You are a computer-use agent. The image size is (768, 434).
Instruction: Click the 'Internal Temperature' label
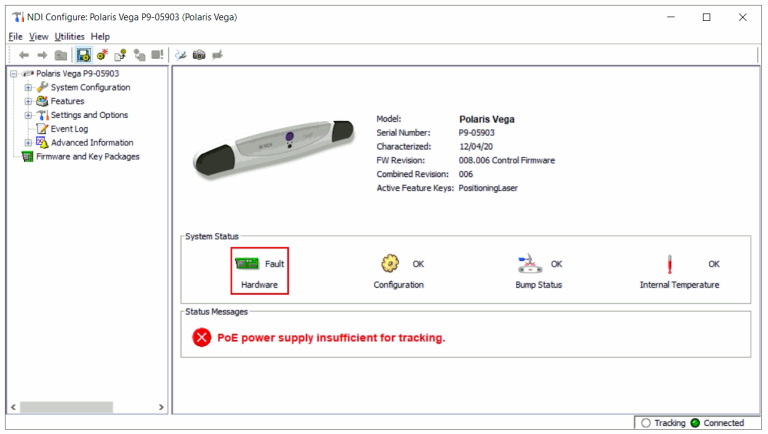(679, 285)
